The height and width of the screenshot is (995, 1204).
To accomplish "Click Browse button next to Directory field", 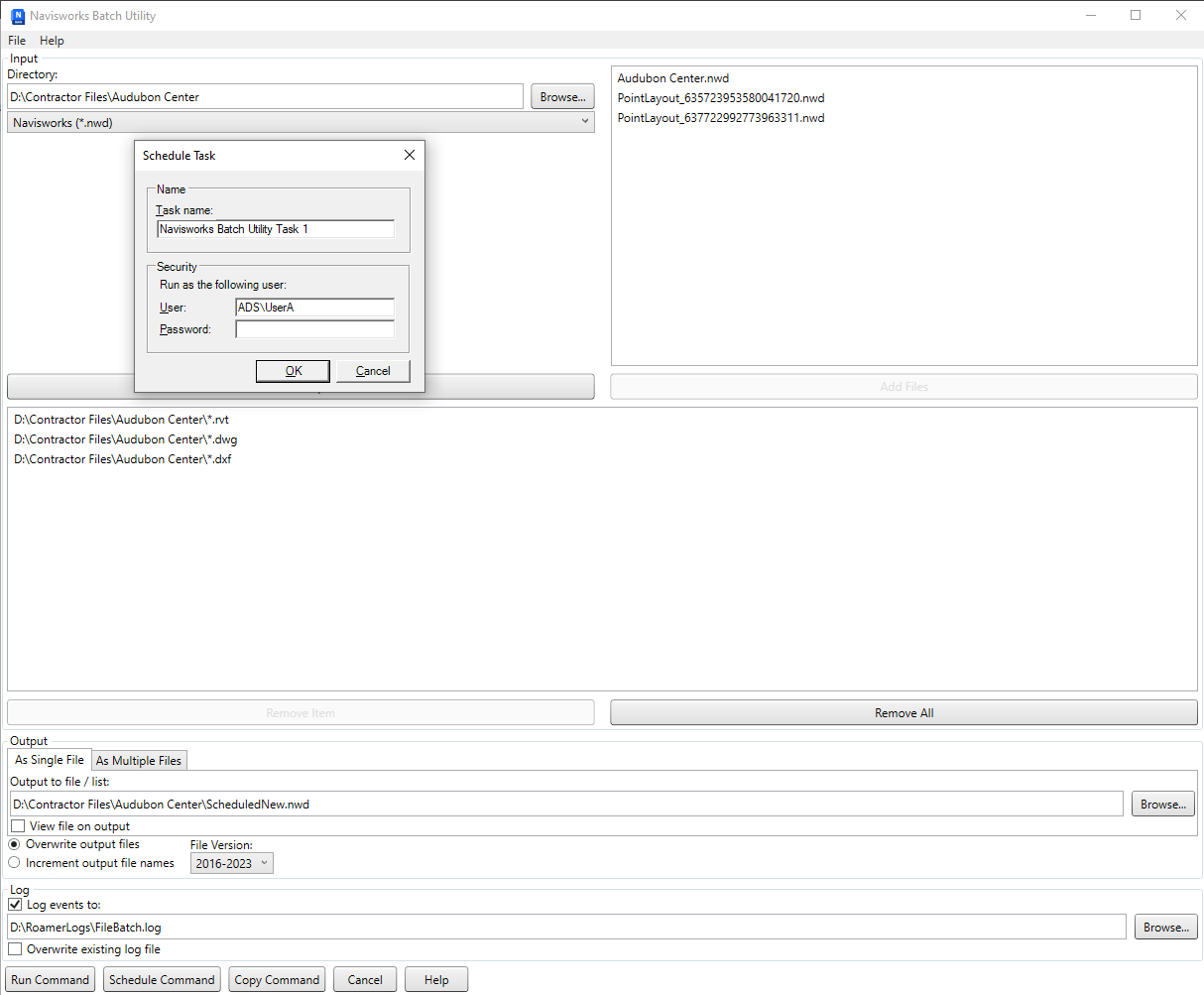I will 562,96.
